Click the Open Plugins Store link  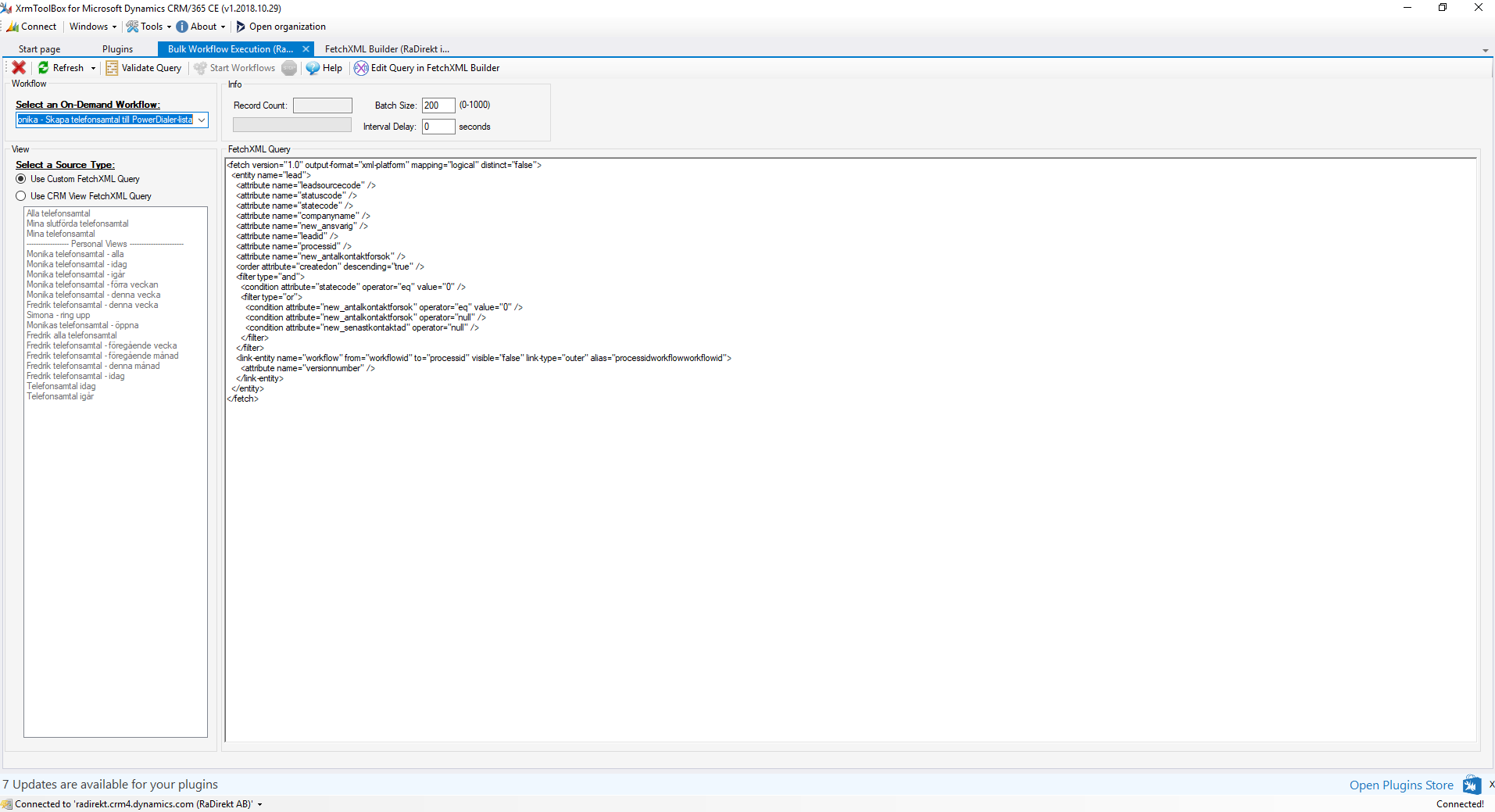(x=1400, y=785)
